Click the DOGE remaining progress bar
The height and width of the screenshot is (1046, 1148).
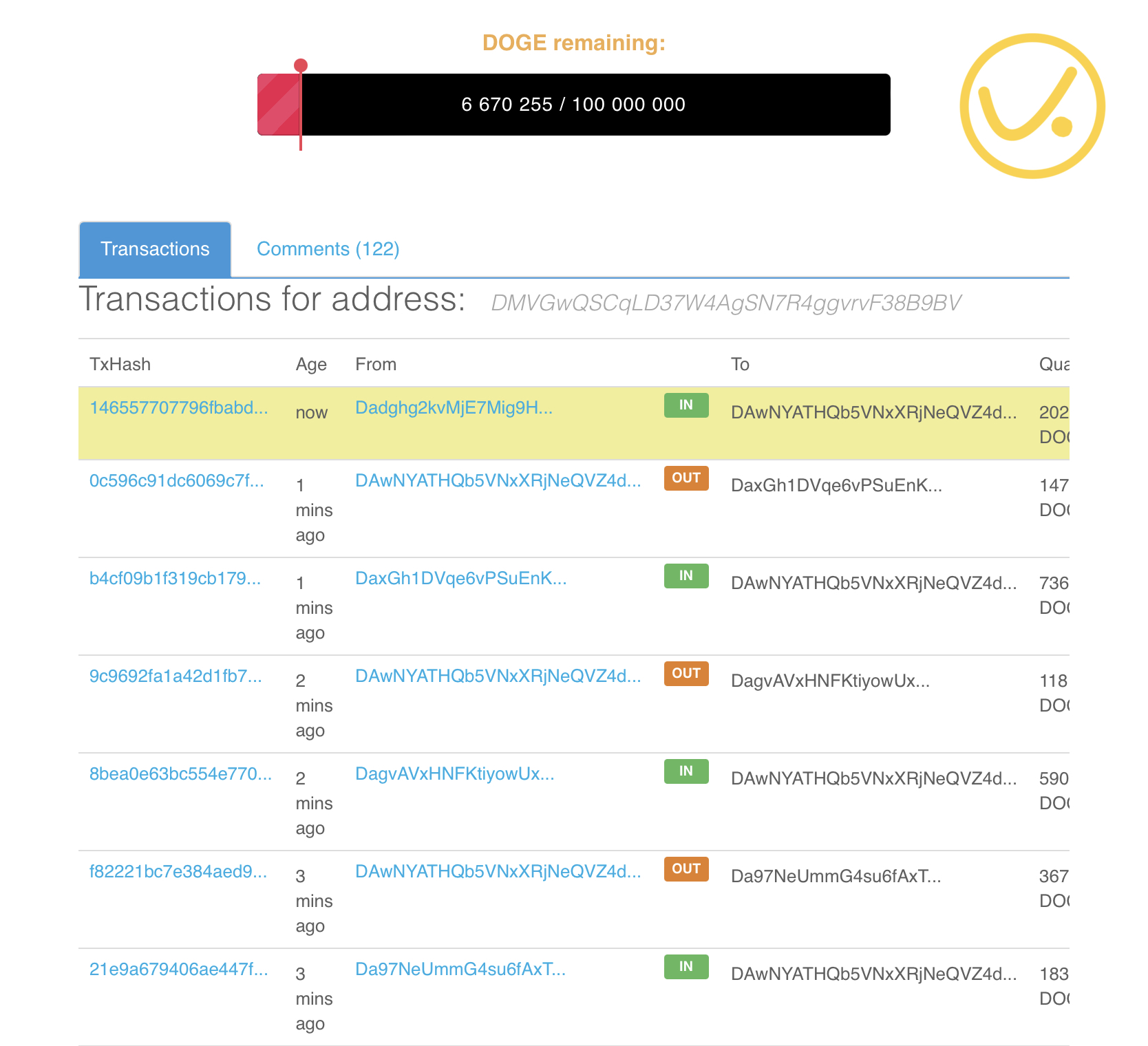(574, 105)
